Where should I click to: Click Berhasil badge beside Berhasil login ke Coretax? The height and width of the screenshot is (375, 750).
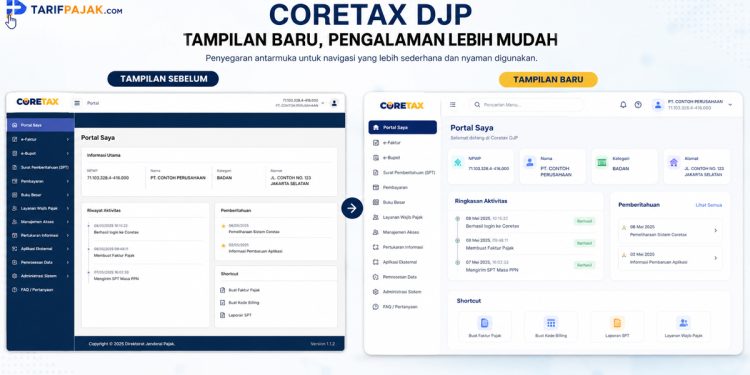click(x=585, y=221)
